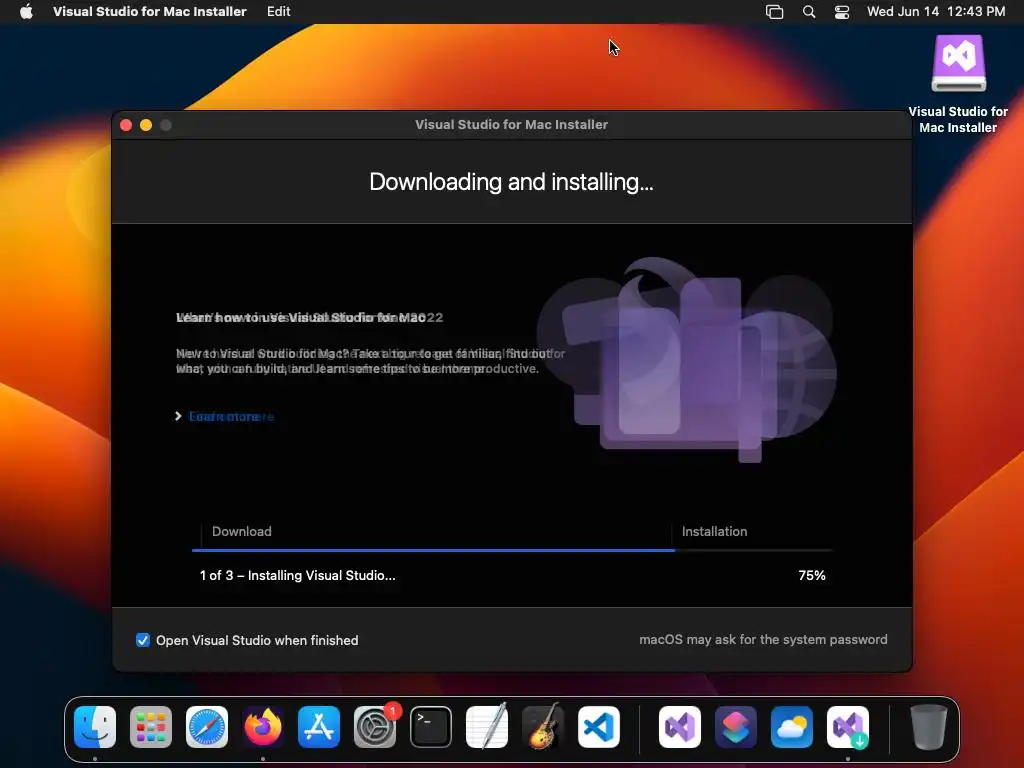
Task: Launch Firefox from the dock
Action: click(263, 727)
